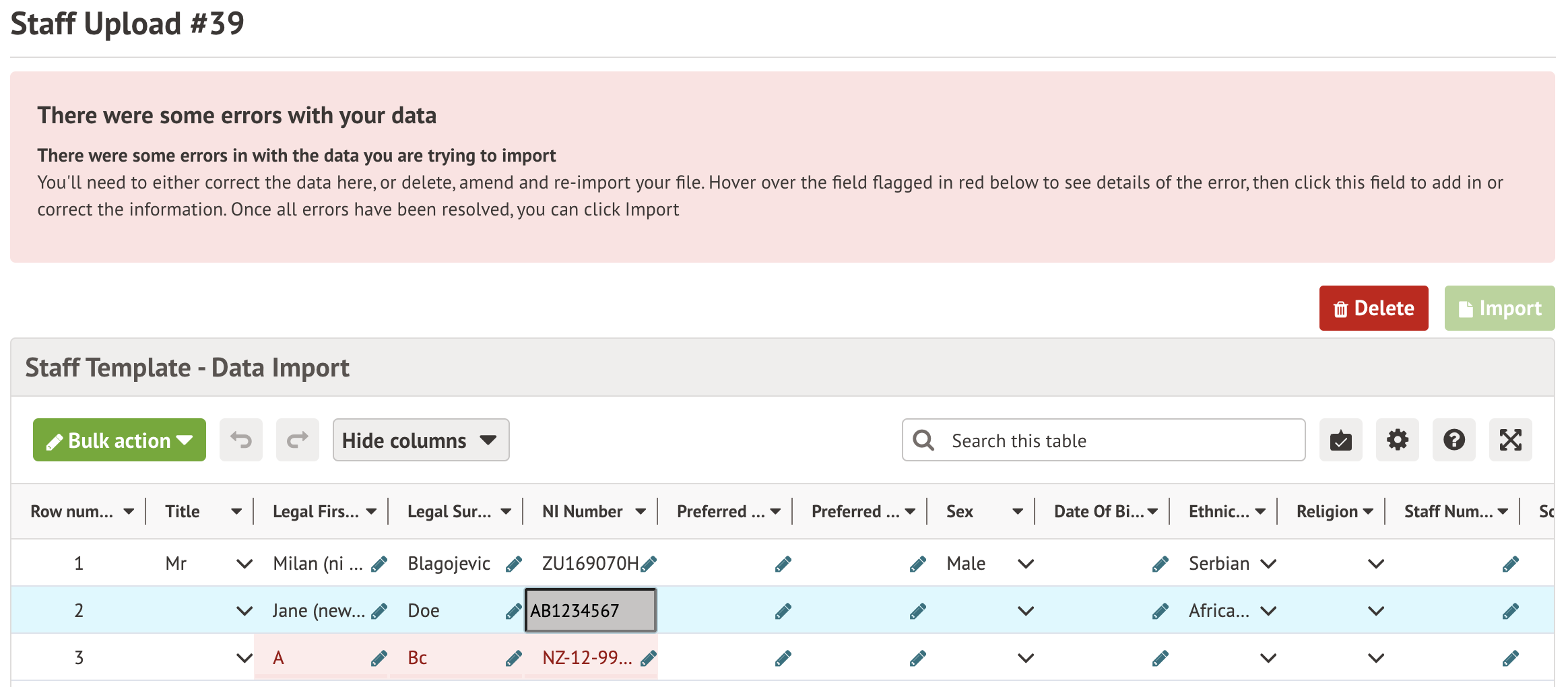Edit row 3 legal first name pencil
The width and height of the screenshot is (1568, 687).
[x=379, y=658]
